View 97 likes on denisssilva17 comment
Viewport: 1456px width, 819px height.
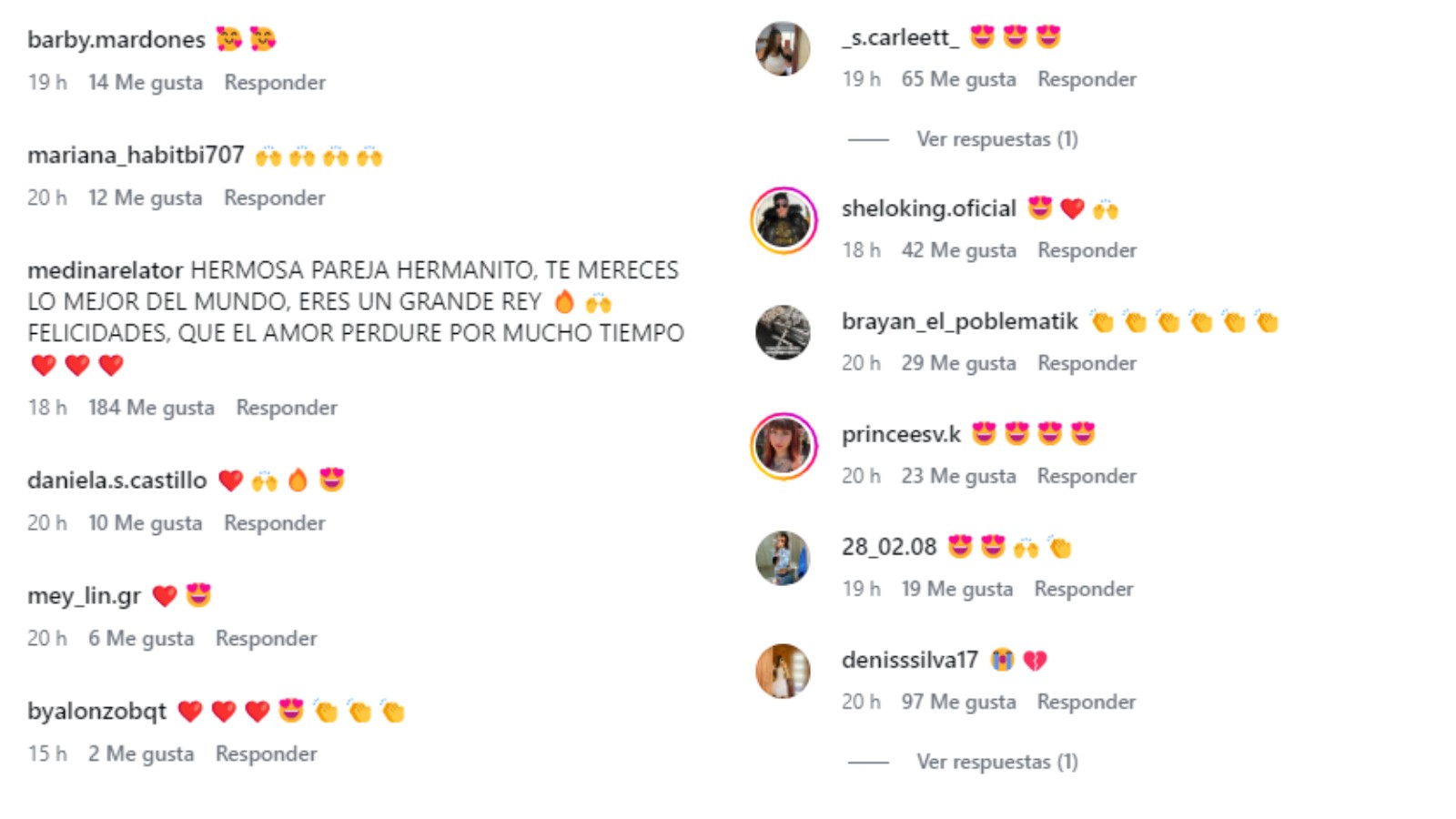pyautogui.click(x=958, y=702)
